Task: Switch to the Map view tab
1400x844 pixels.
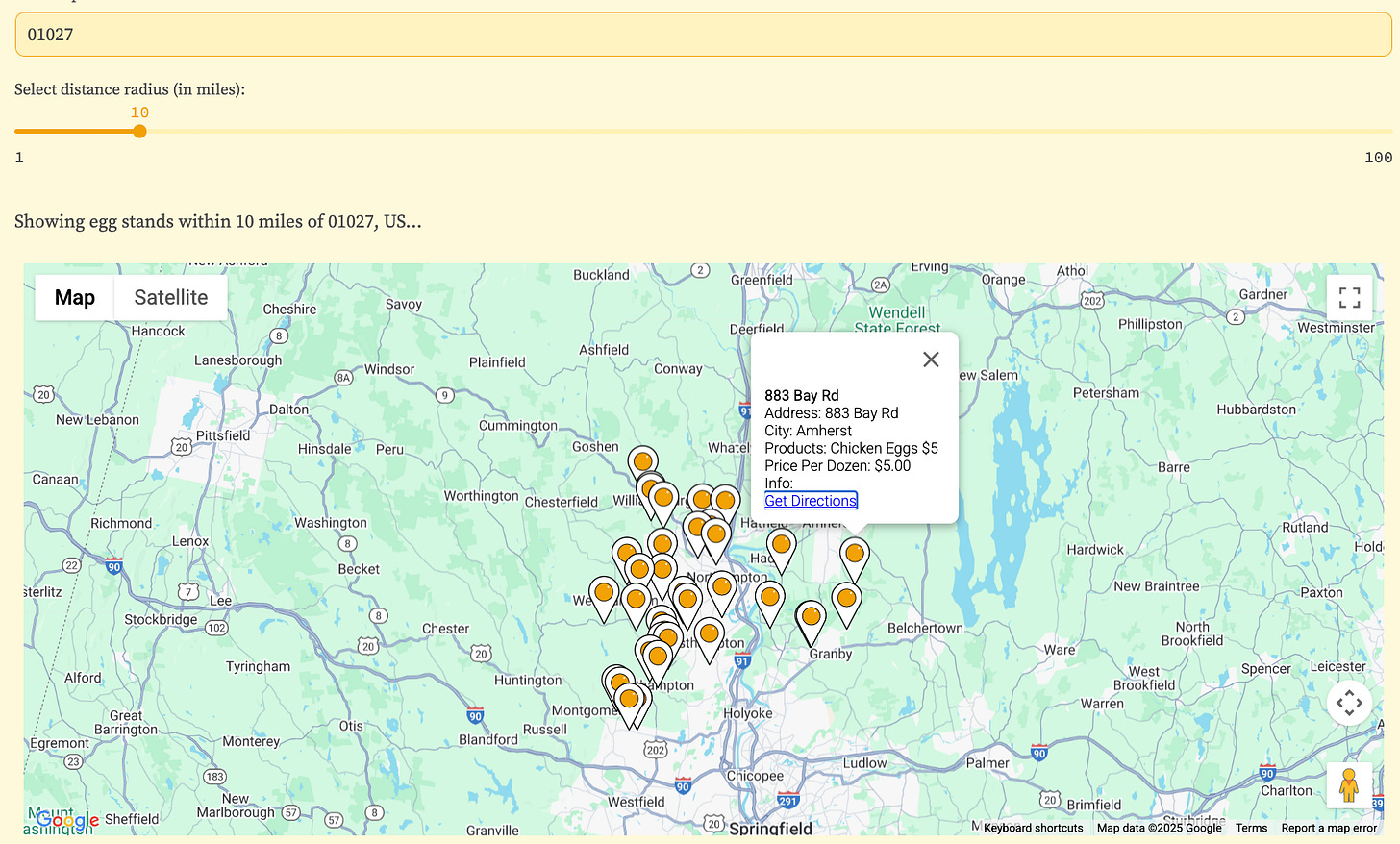Action: 74,297
